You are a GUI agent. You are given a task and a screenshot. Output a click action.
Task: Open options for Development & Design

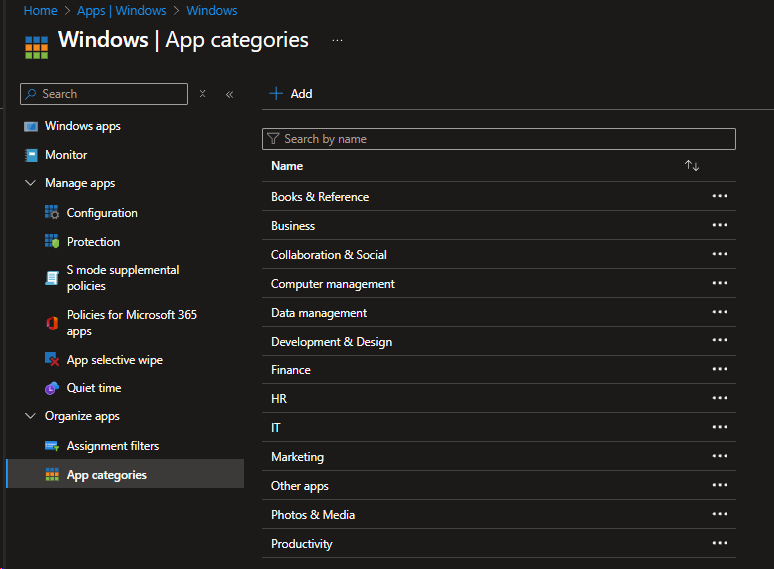tap(720, 340)
